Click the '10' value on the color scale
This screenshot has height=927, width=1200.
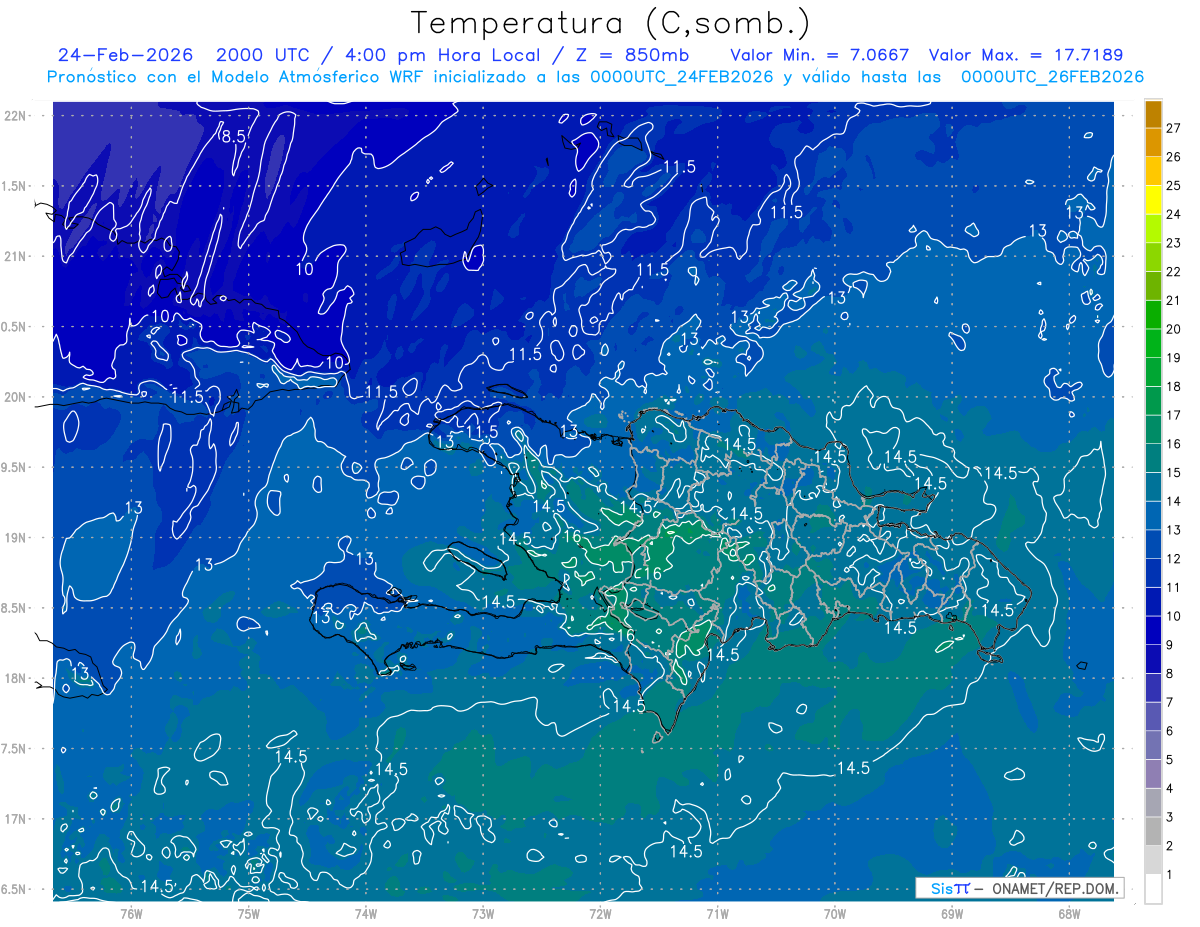tap(1174, 616)
